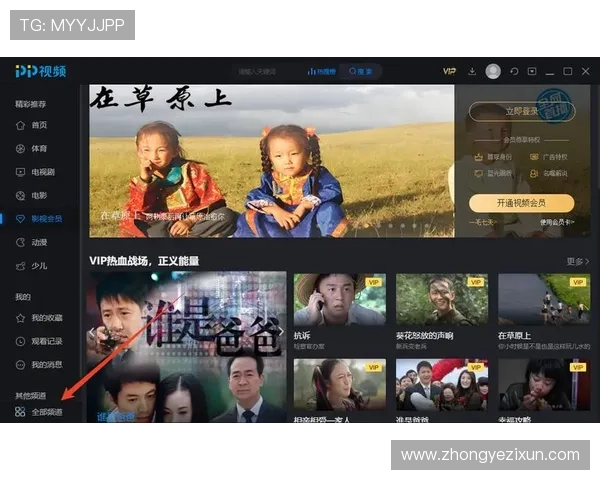Open the video thumbnail with red balloons crowd
This screenshot has height=480, width=600.
tap(442, 385)
